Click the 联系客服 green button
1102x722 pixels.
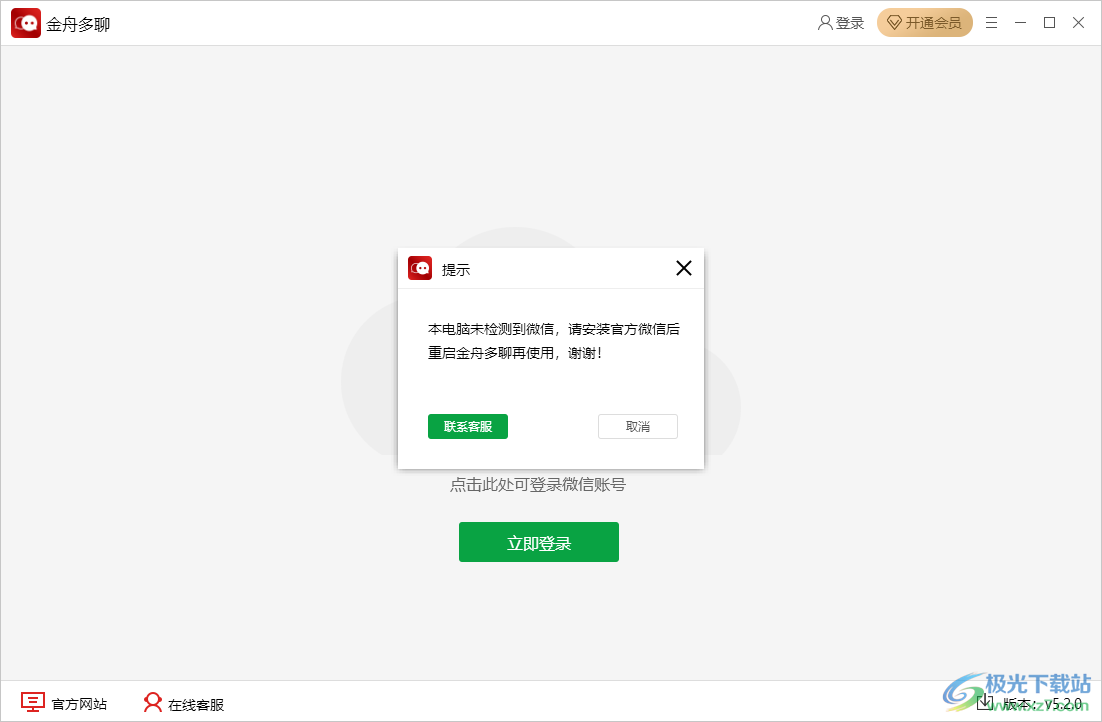(x=467, y=427)
